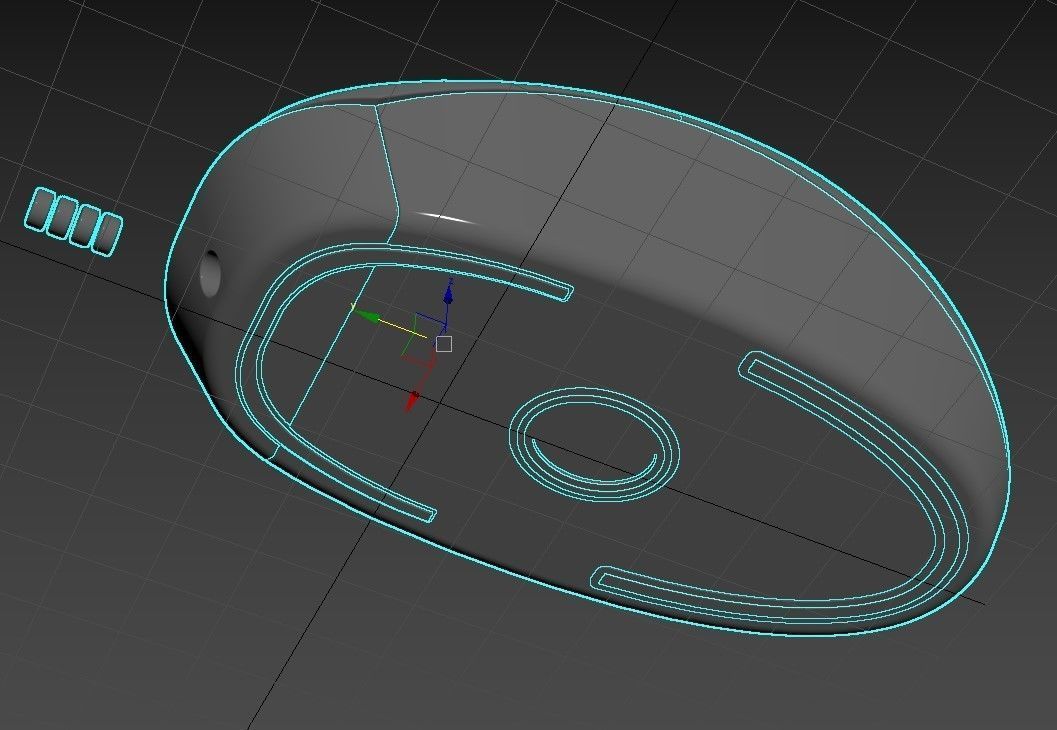The width and height of the screenshot is (1057, 730).
Task: Grab the blue Z-axis gizmo arrow
Action: click(448, 293)
